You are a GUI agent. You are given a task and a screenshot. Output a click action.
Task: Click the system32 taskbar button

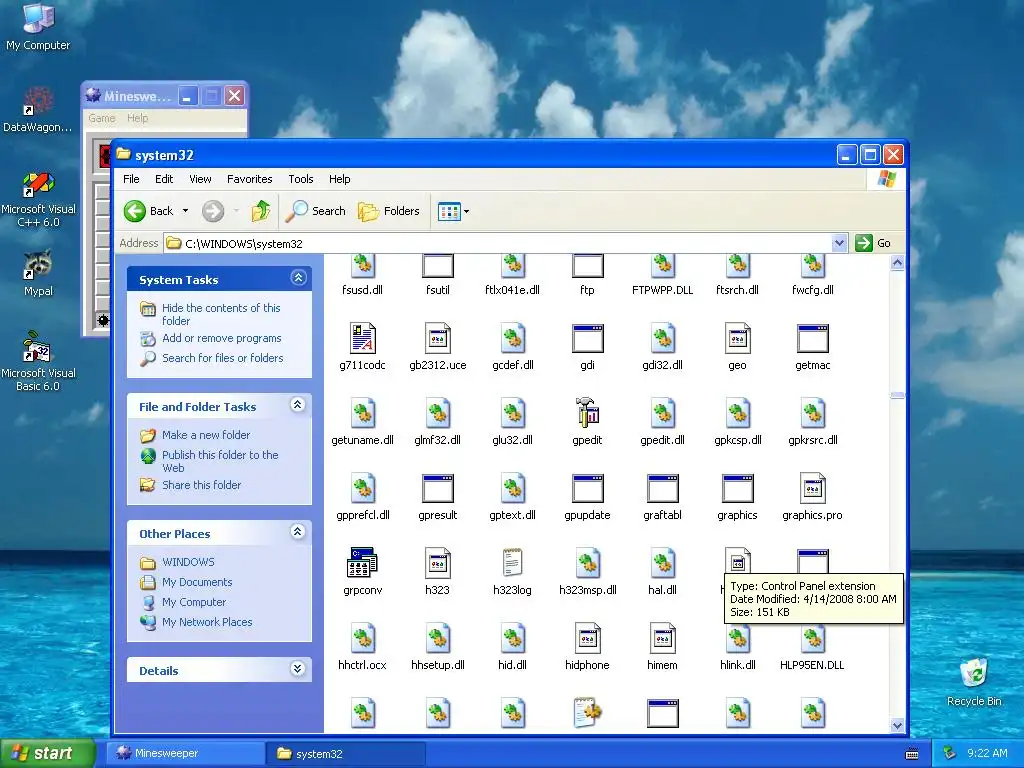click(346, 753)
